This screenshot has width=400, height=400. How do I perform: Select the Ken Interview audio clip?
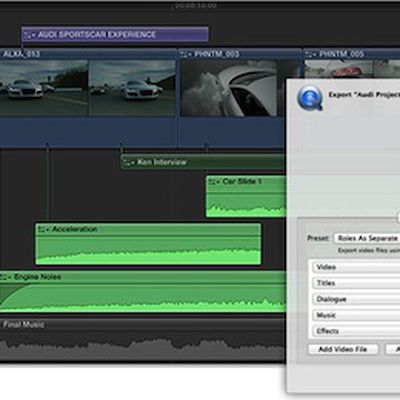(203, 162)
